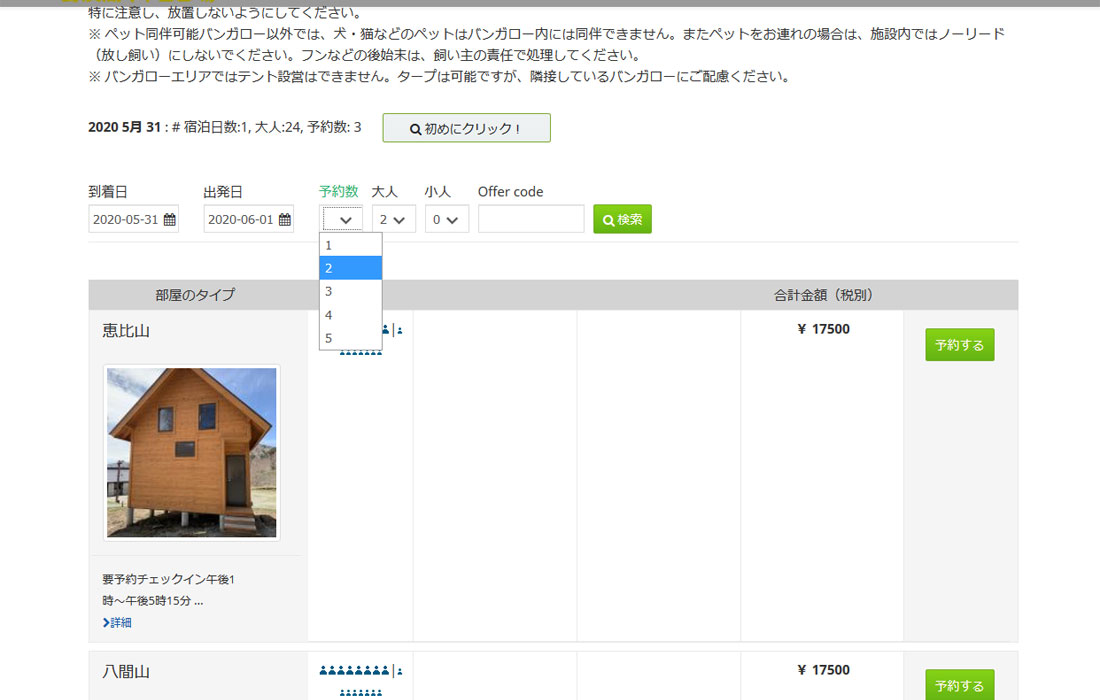The height and width of the screenshot is (700, 1100).
Task: Click the 恵比山 bungalow photo thumbnail
Action: click(191, 452)
